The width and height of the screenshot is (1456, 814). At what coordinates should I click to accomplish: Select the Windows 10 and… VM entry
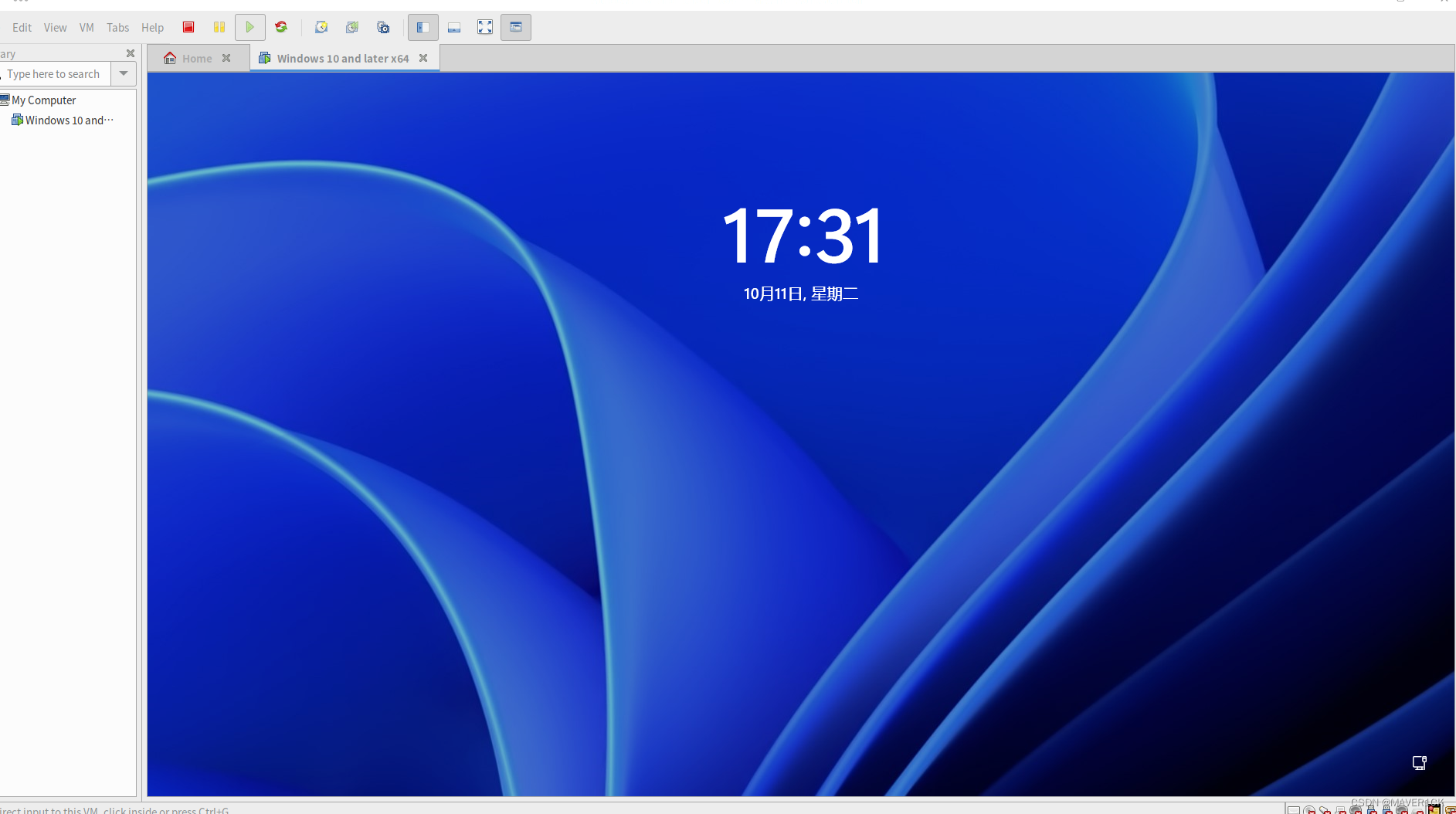tap(69, 120)
